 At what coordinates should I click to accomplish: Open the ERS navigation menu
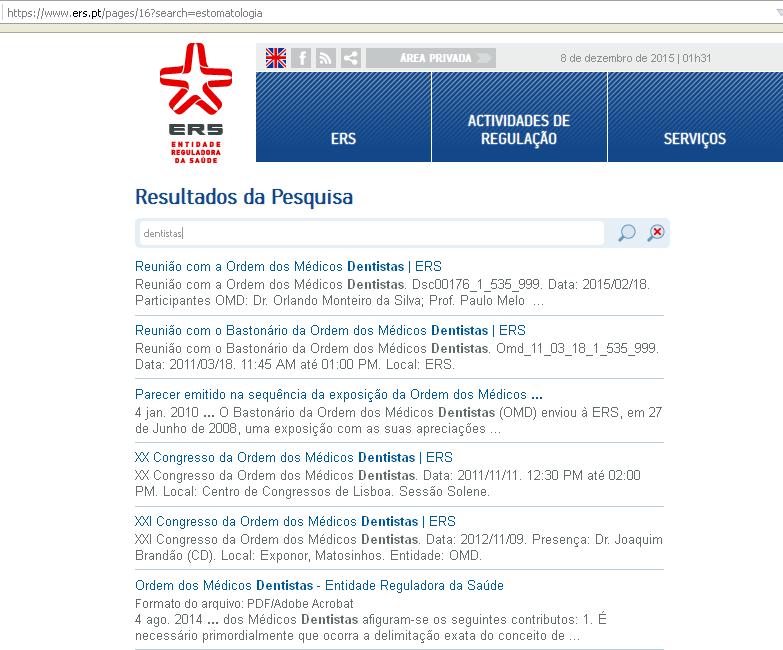point(343,117)
